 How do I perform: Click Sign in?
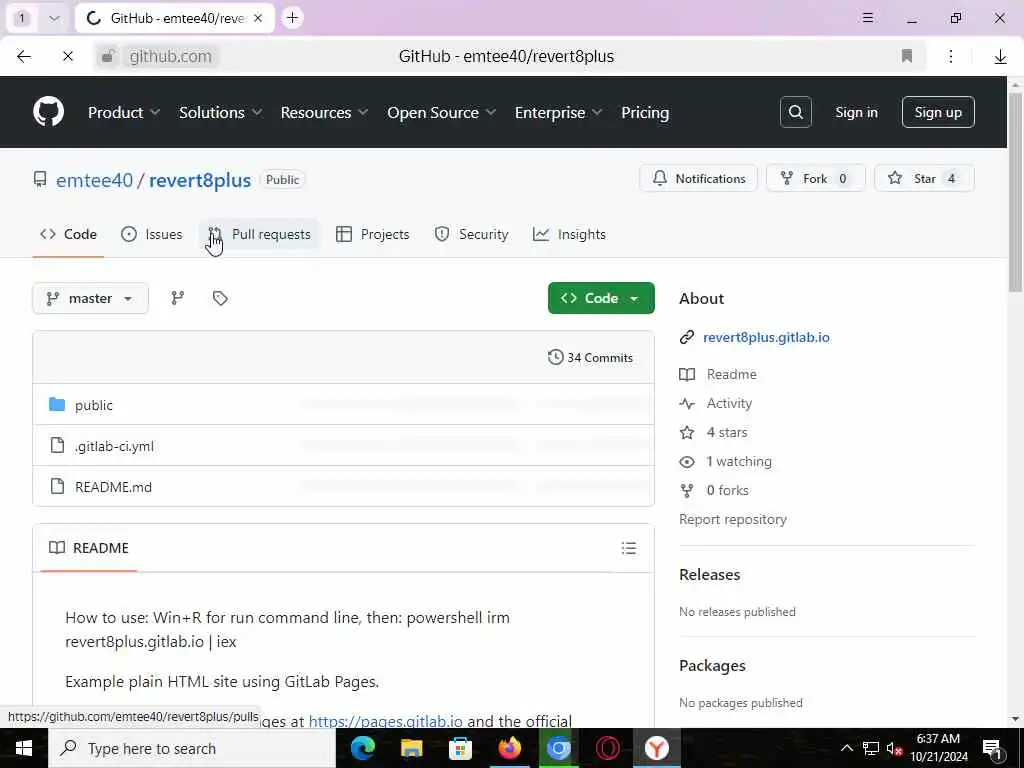(856, 112)
